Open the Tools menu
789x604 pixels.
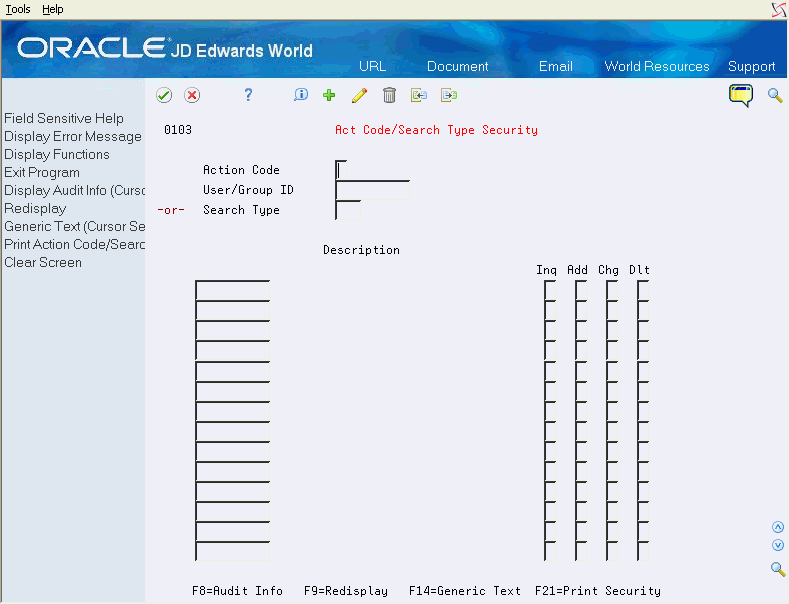click(x=18, y=9)
